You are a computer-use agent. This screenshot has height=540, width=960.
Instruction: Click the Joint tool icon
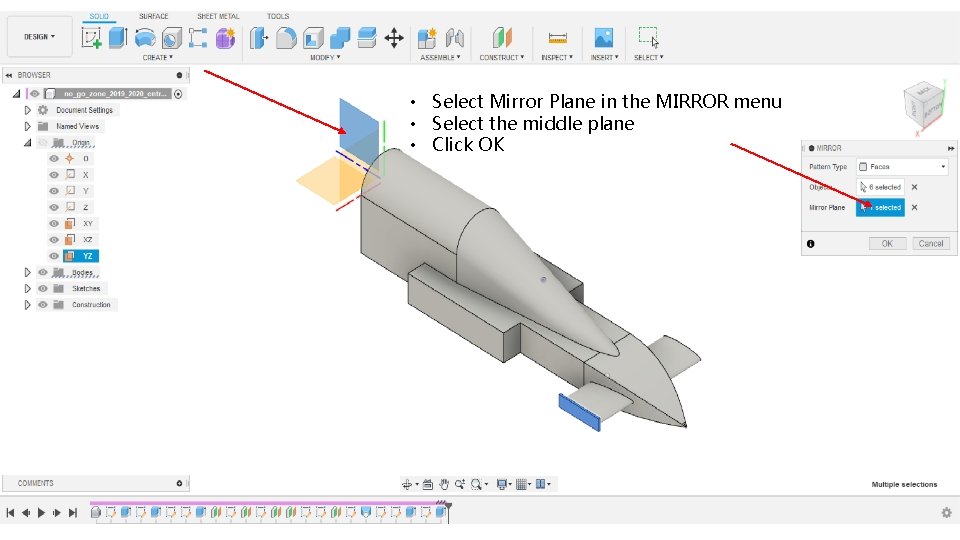click(454, 38)
